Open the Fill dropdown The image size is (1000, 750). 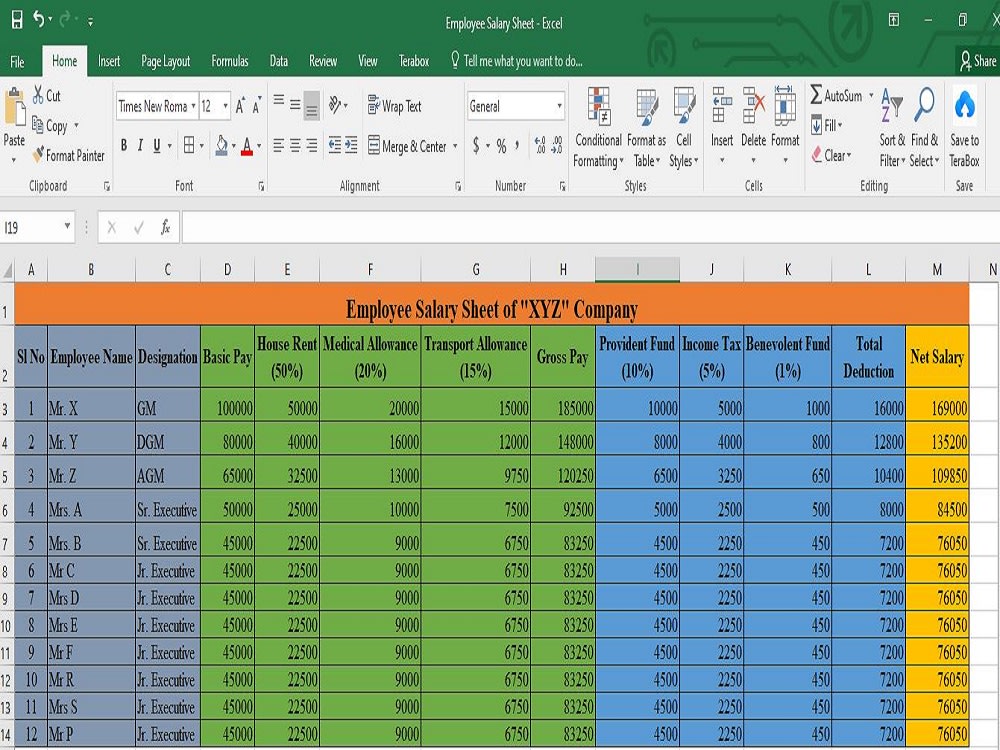pyautogui.click(x=827, y=125)
